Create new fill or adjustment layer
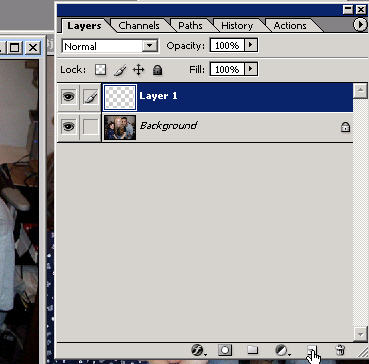The image size is (369, 364). (282, 350)
